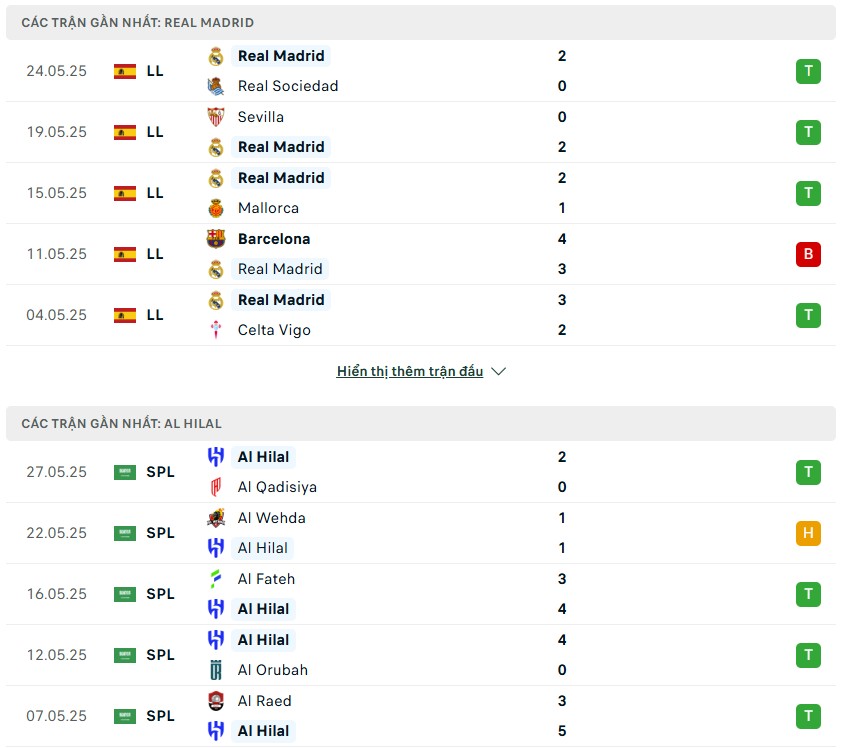Click green T badge for Real Sociedad match
Viewport: 847px width, 748px height.
[x=808, y=71]
